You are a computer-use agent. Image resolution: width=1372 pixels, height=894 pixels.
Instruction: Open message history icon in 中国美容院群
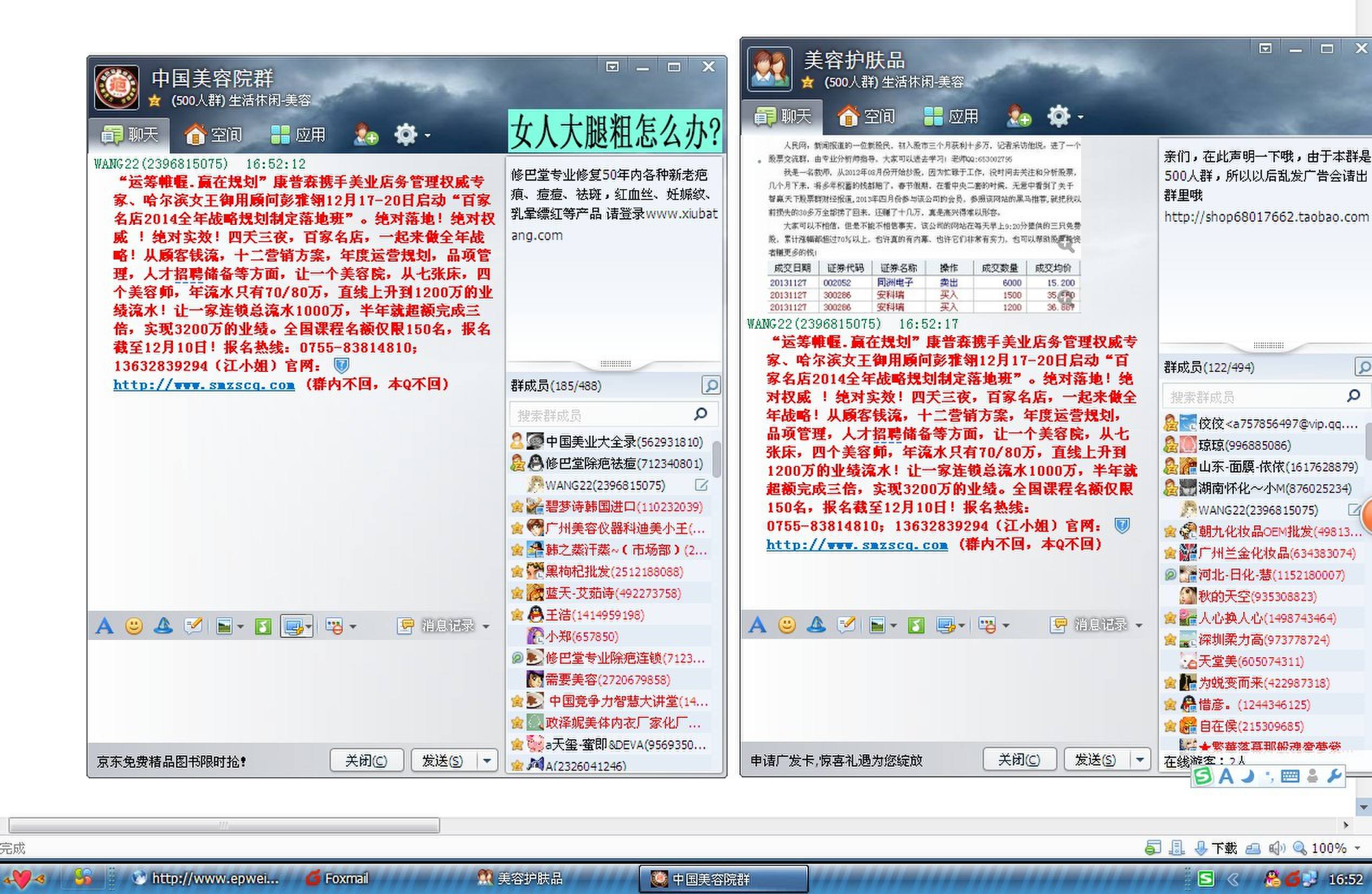(405, 625)
